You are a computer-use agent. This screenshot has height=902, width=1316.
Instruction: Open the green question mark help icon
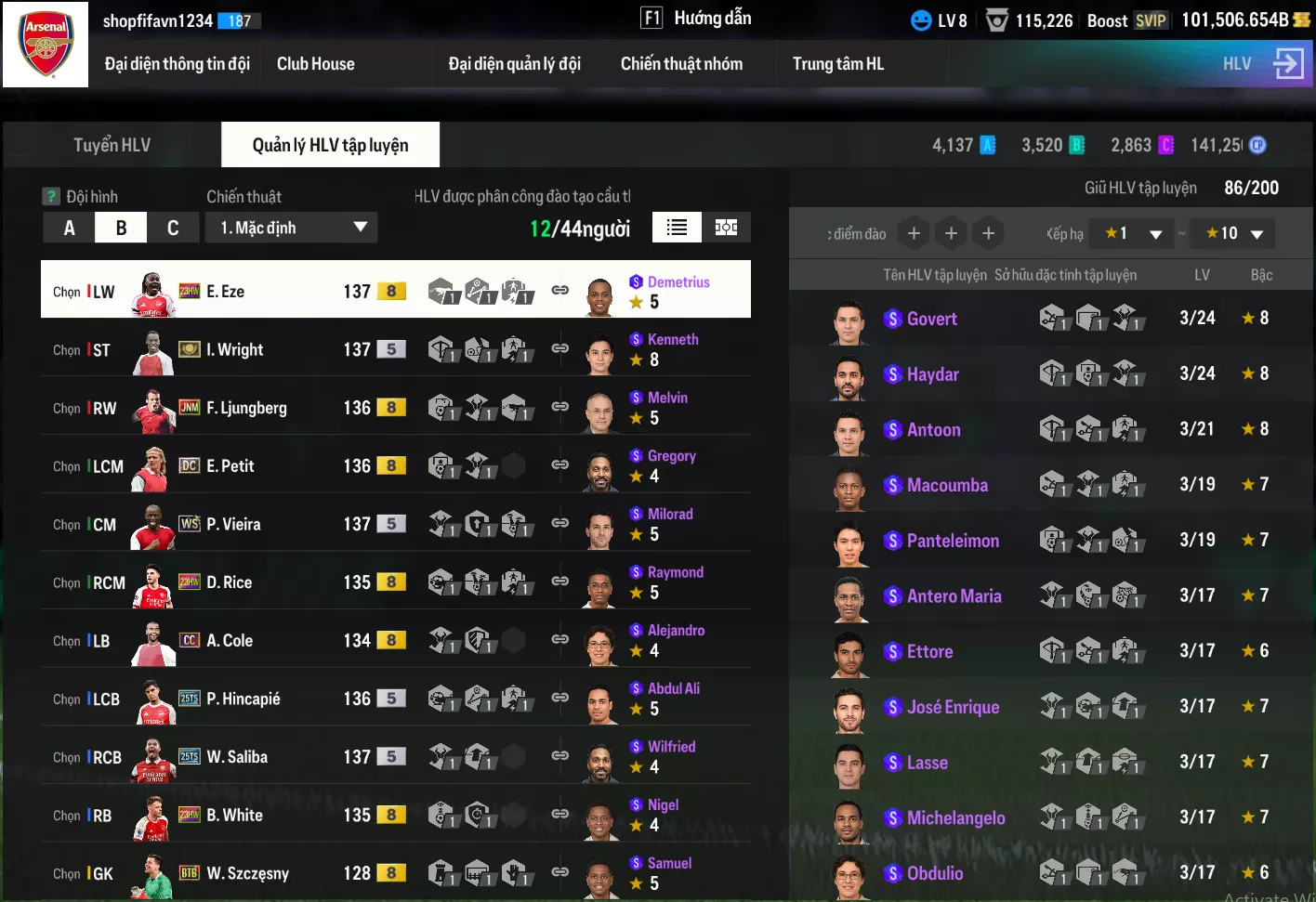pyautogui.click(x=51, y=196)
